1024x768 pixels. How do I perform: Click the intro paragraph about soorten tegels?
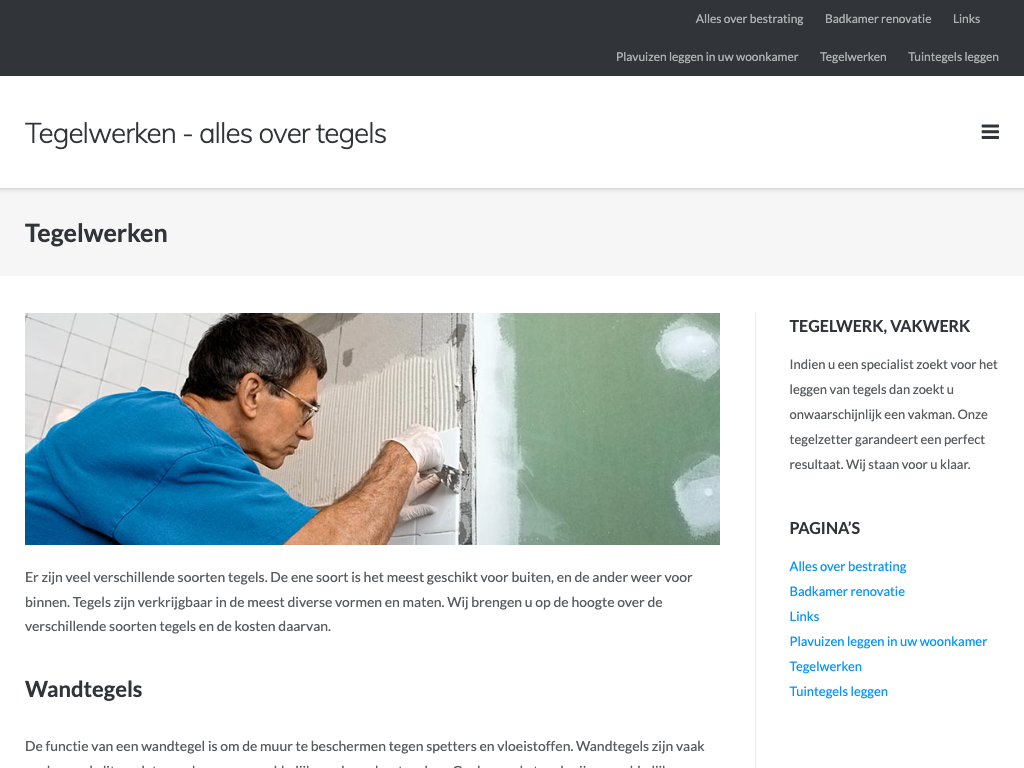[x=359, y=601]
